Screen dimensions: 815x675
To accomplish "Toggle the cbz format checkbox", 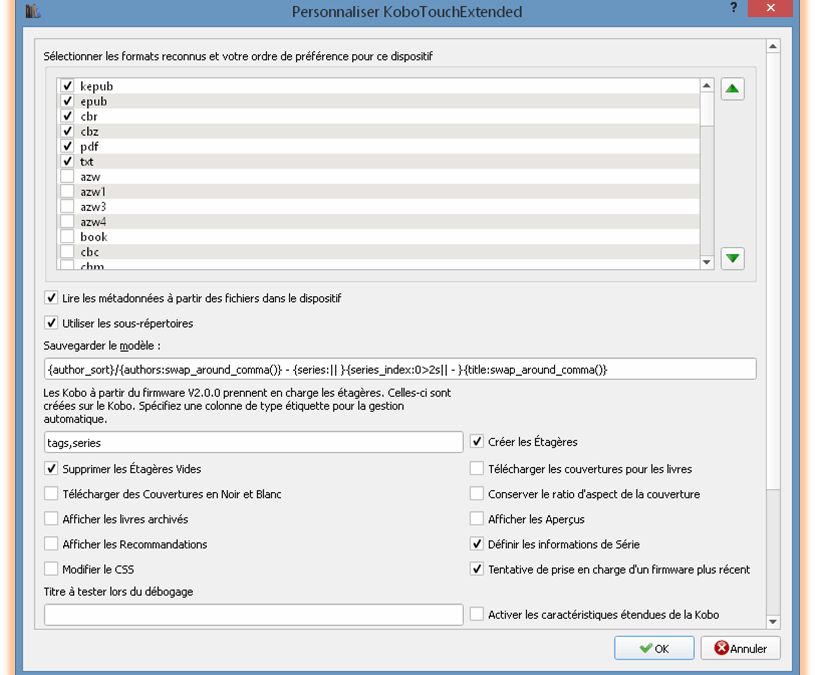I will click(x=67, y=131).
